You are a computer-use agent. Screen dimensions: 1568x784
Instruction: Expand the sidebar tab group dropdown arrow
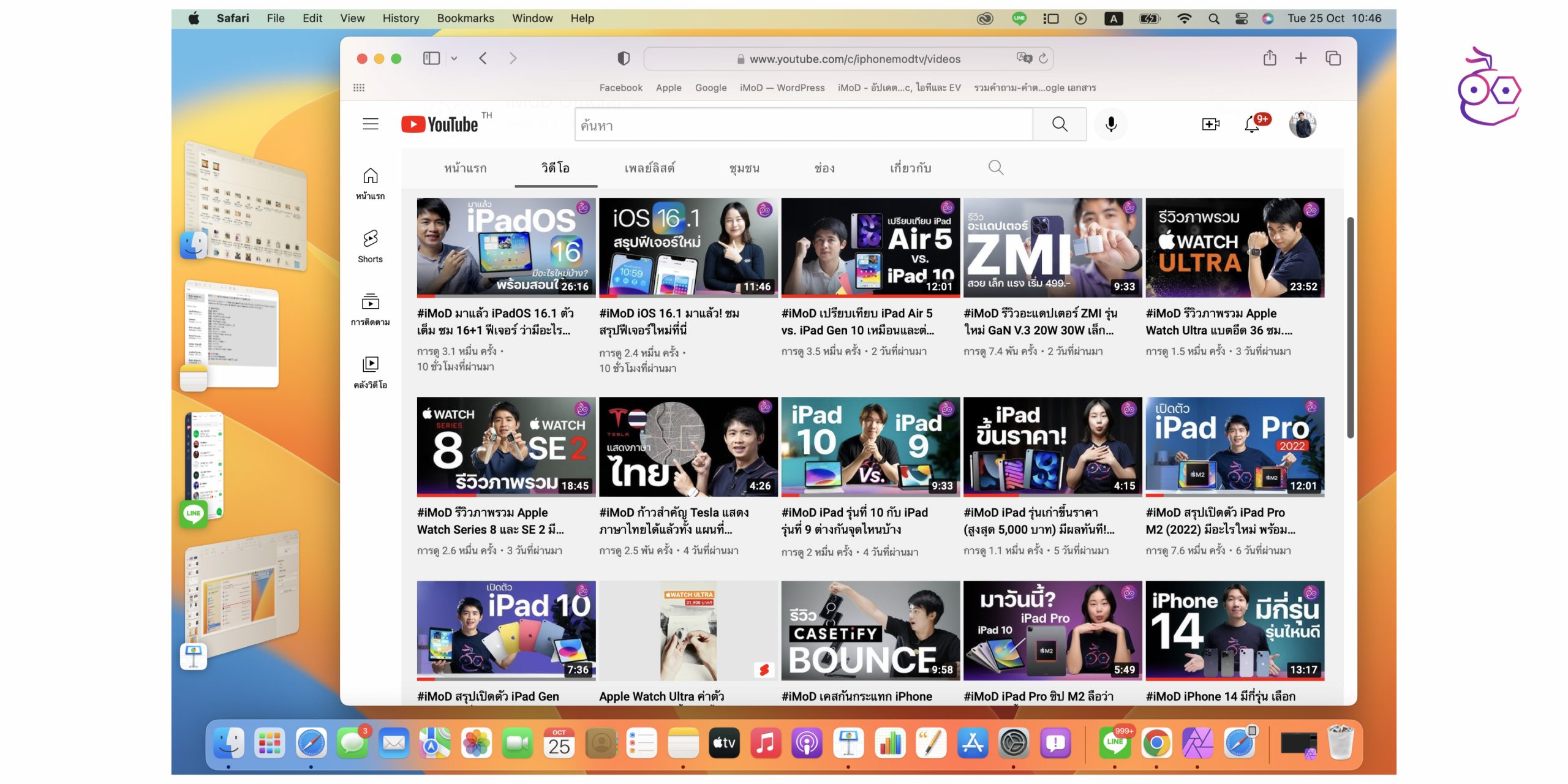tap(454, 58)
